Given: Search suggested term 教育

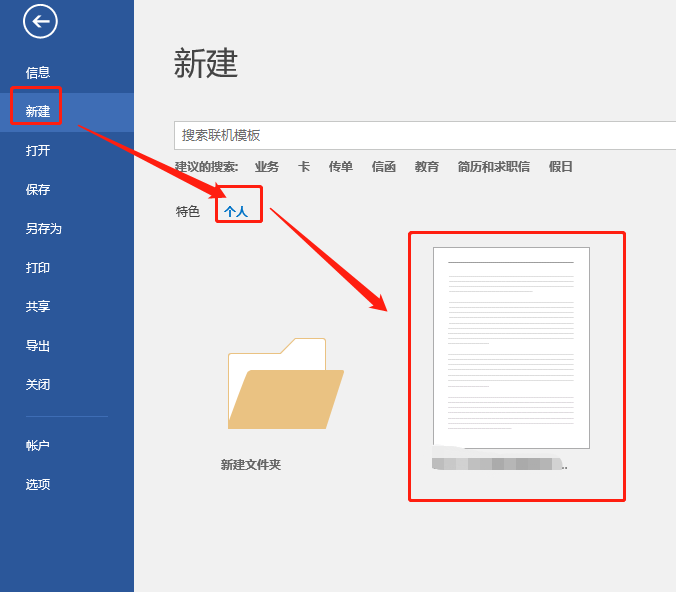Looking at the screenshot, I should point(427,167).
